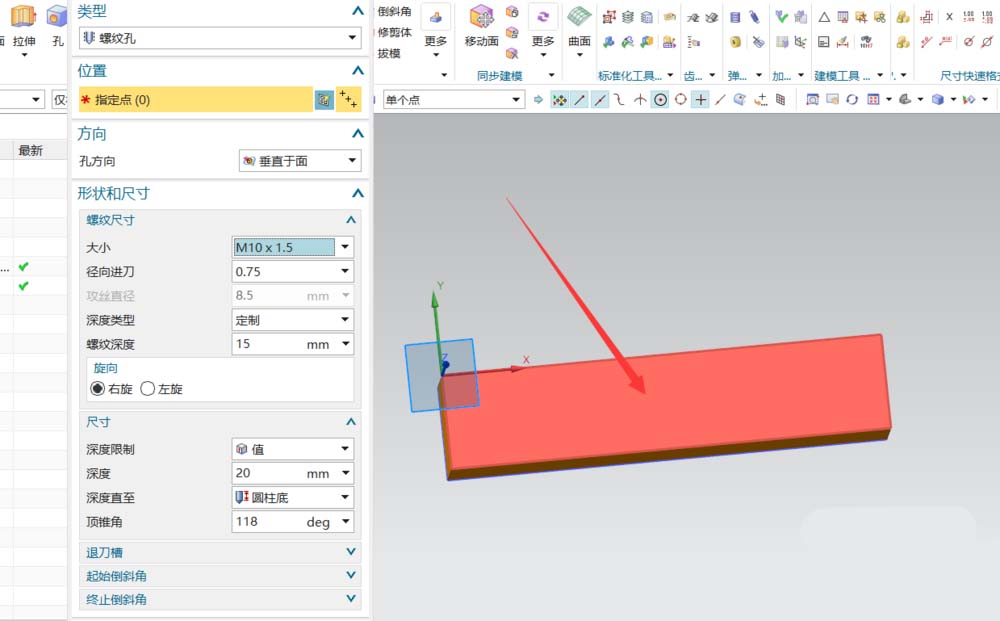Collapse the 方向 section

coord(358,133)
